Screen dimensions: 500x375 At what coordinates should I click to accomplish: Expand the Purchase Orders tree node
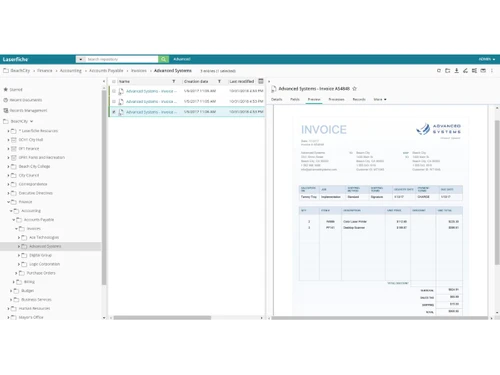(16, 273)
